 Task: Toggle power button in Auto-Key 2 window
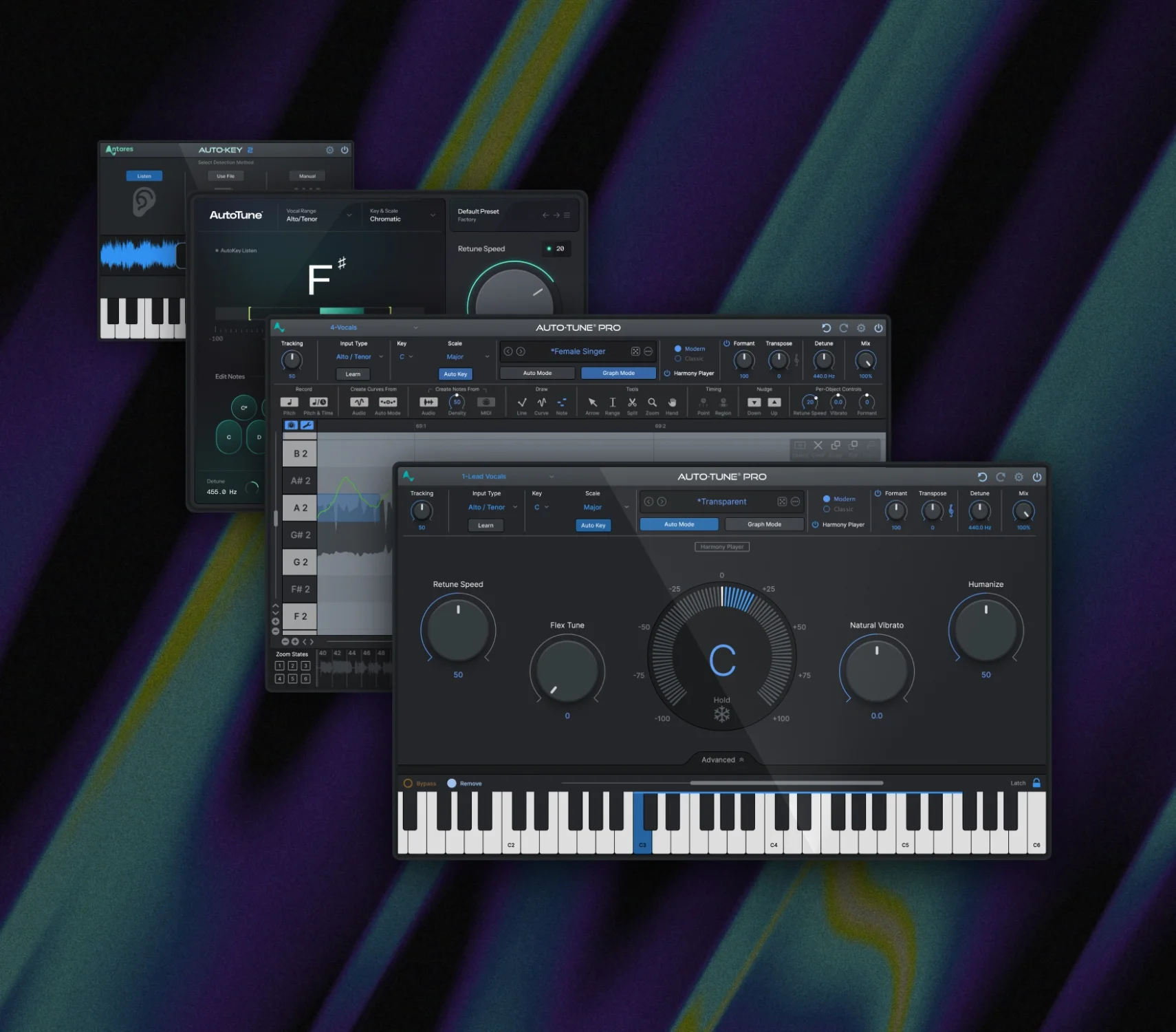pyautogui.click(x=345, y=150)
